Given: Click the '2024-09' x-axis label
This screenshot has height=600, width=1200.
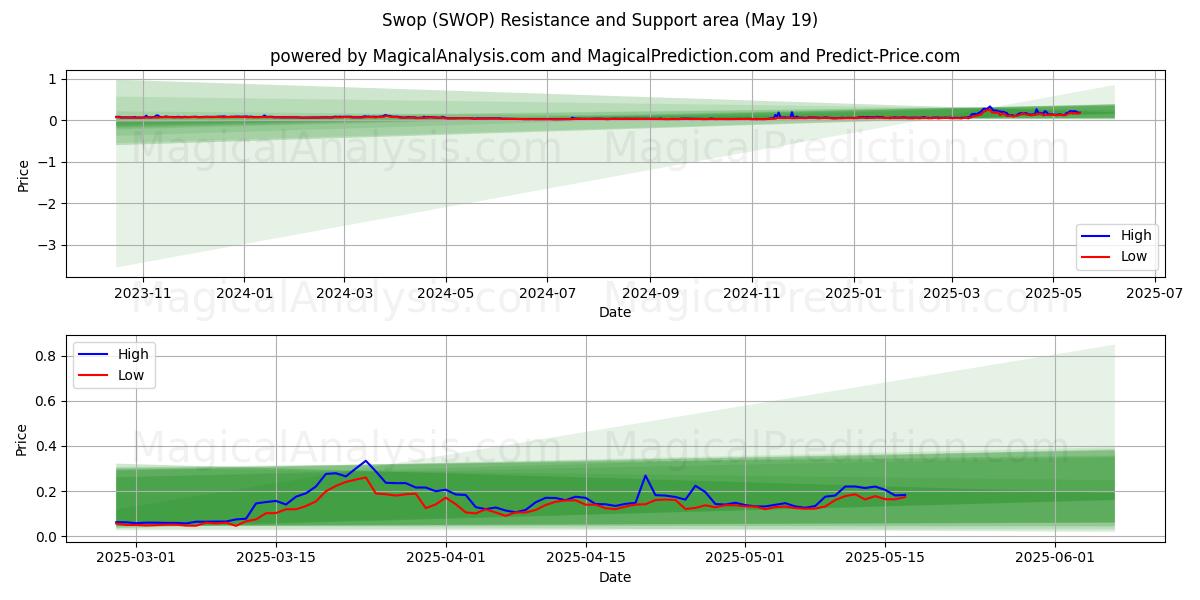Looking at the screenshot, I should pos(650,294).
